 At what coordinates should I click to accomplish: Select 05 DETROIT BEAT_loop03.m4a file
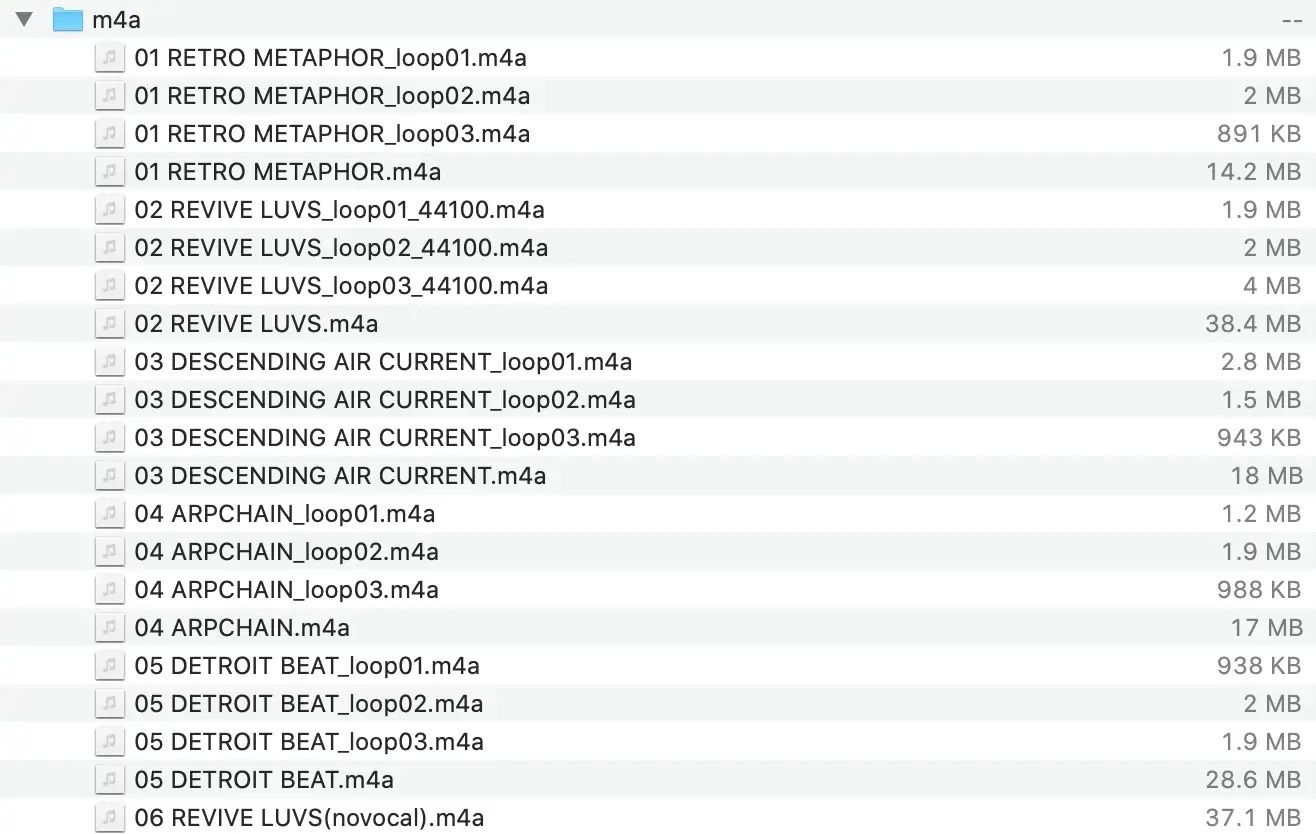309,742
